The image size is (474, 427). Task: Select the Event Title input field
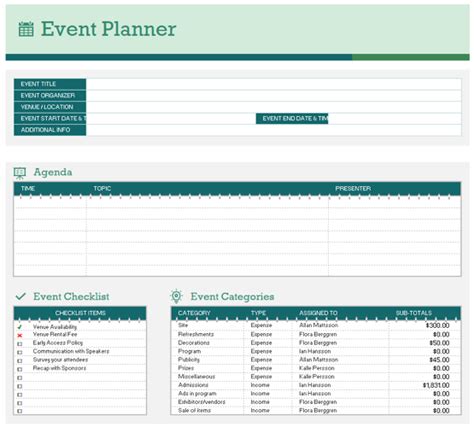pos(274,84)
